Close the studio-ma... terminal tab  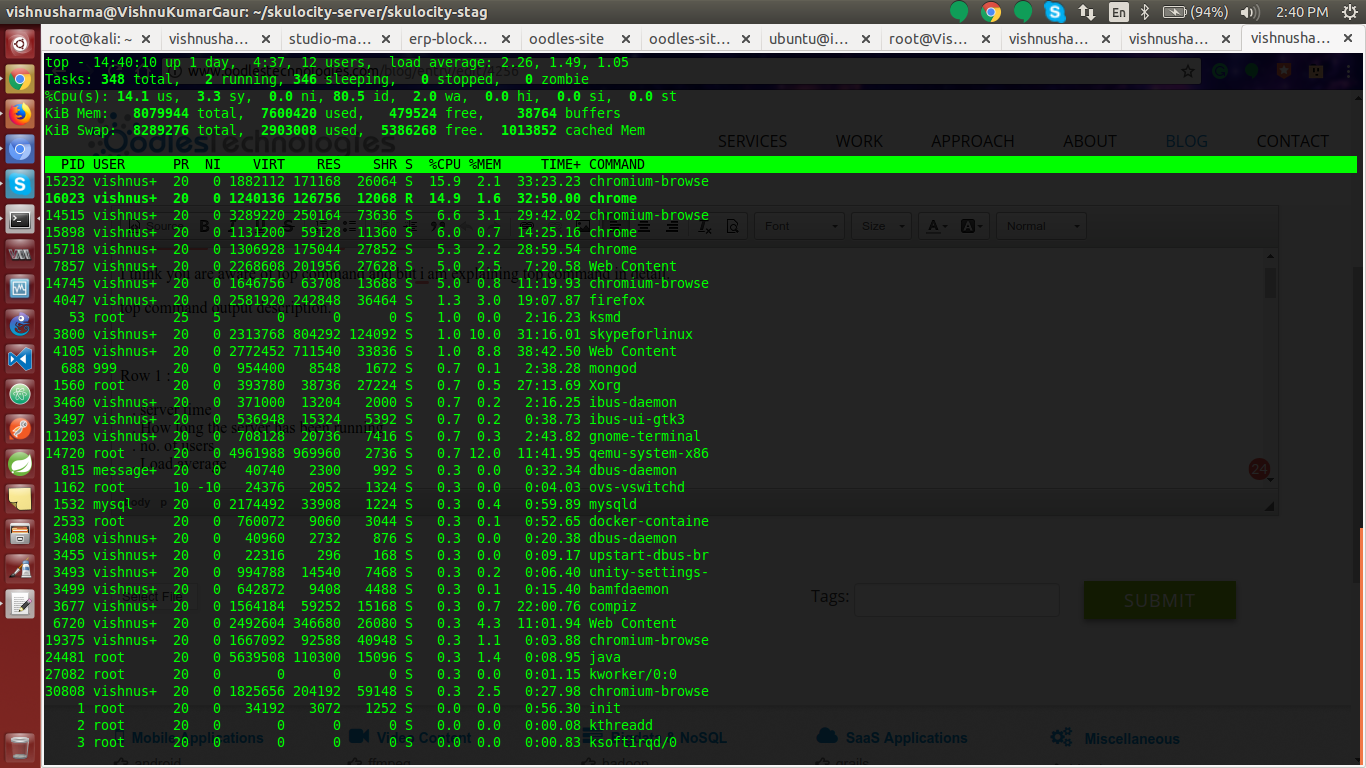[386, 39]
